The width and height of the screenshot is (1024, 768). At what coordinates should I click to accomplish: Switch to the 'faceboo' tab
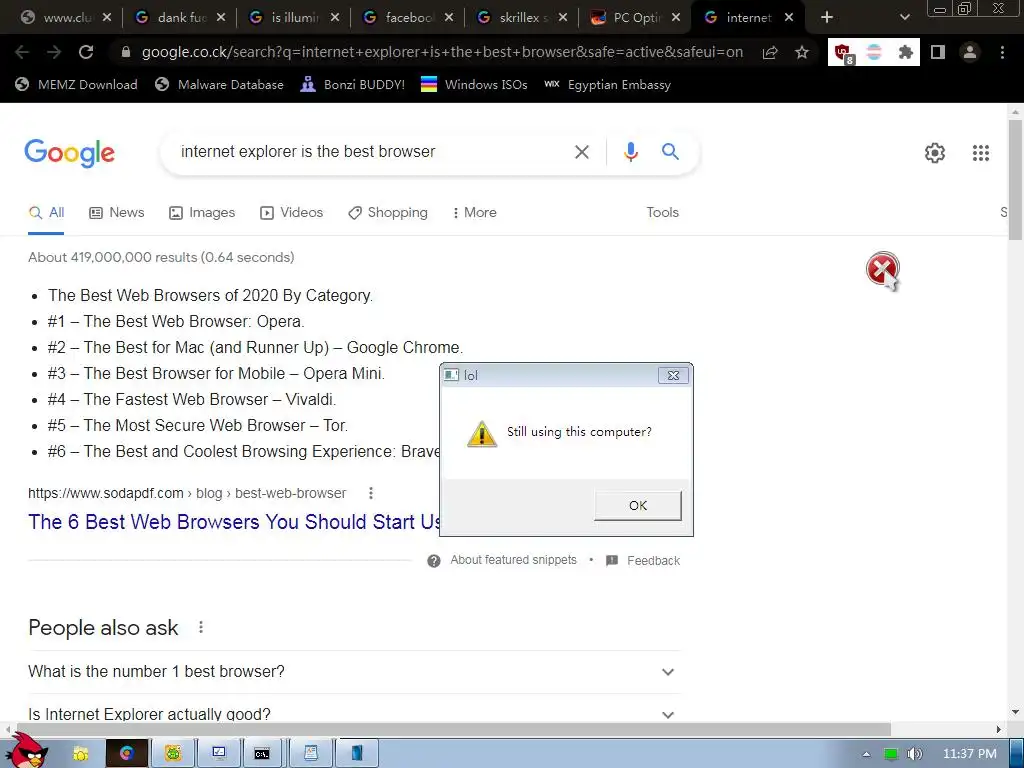(408, 18)
